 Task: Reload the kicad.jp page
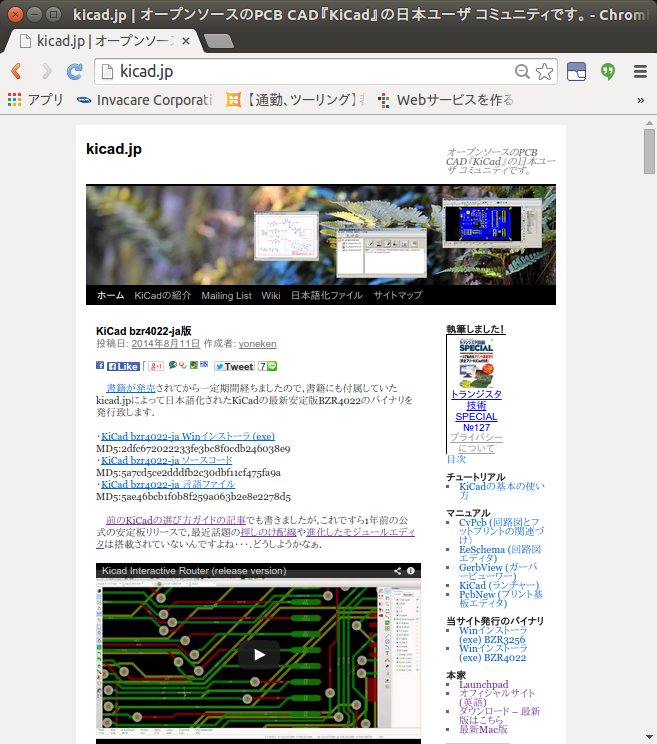pos(74,71)
